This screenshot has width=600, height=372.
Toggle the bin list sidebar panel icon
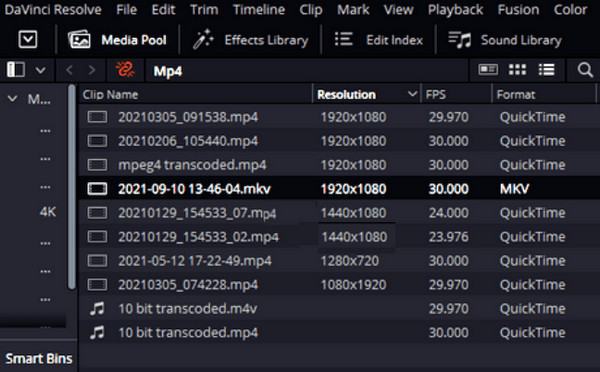16,70
